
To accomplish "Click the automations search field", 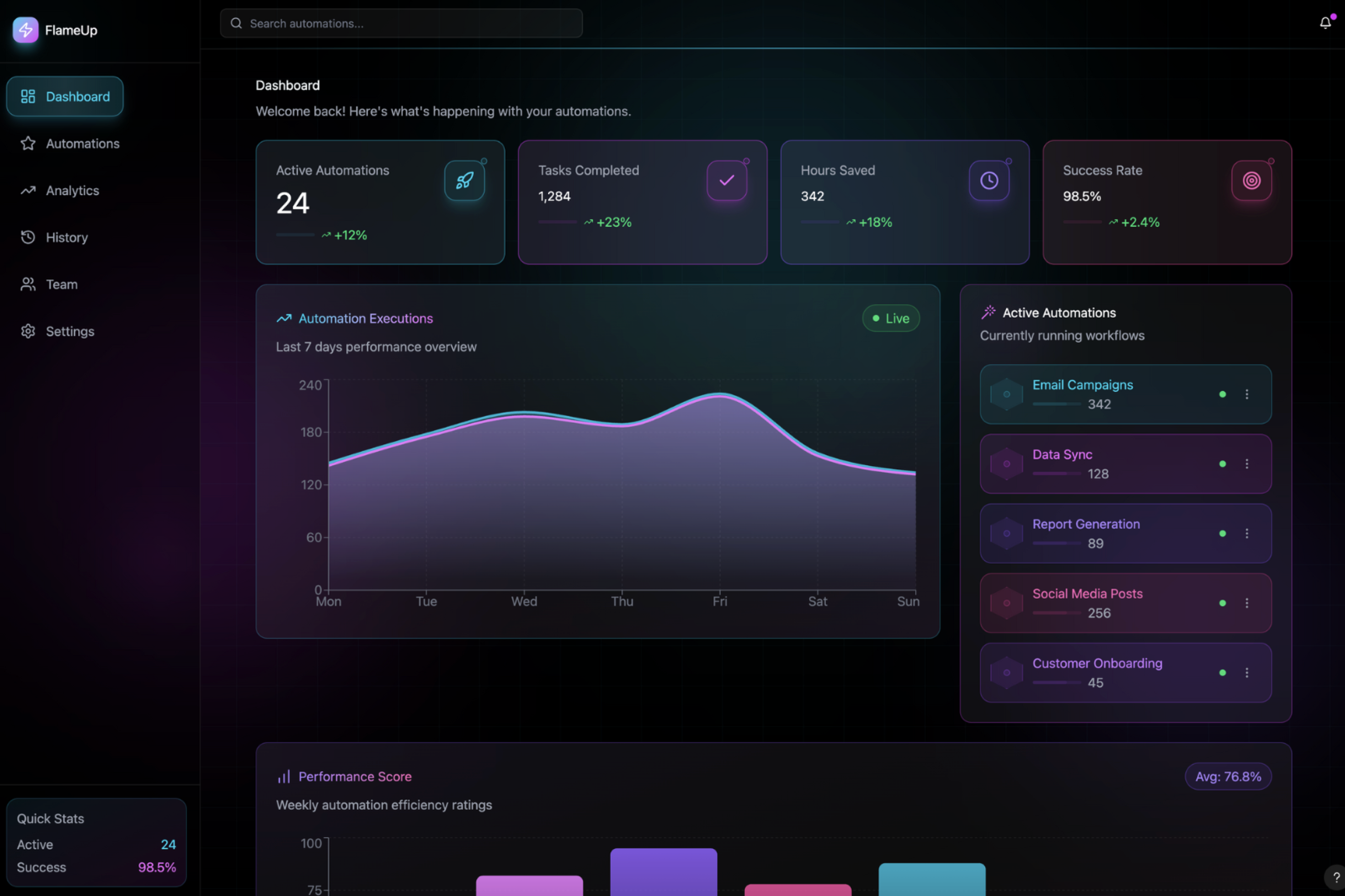I will point(400,24).
